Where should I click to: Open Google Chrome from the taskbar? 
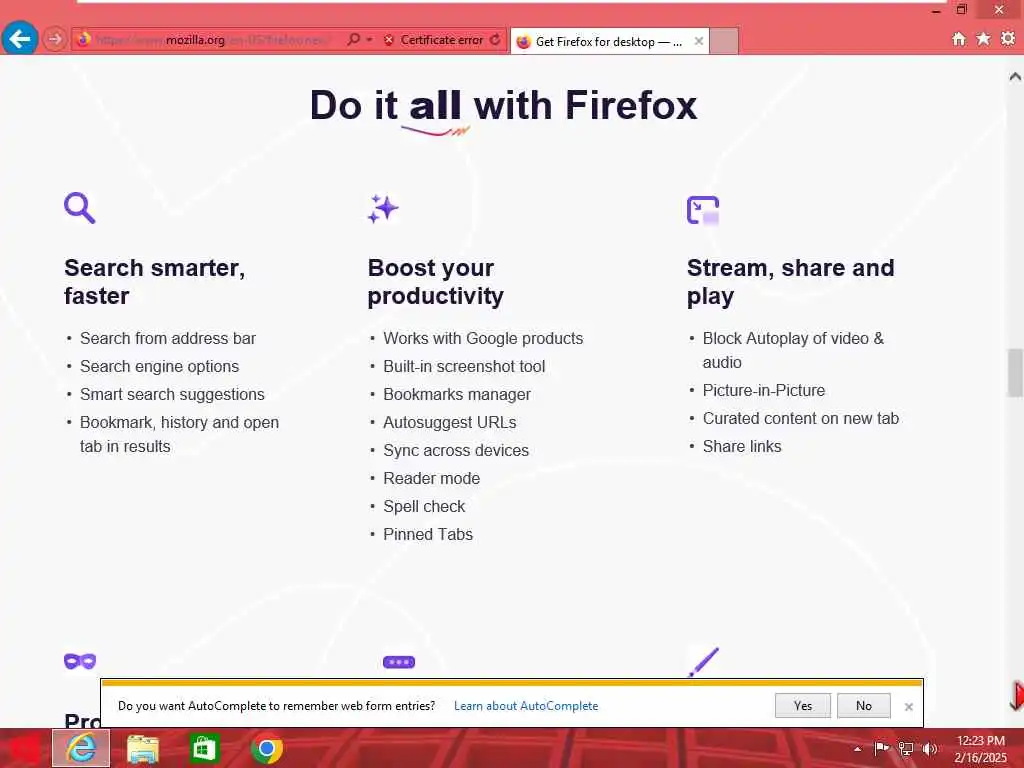266,749
